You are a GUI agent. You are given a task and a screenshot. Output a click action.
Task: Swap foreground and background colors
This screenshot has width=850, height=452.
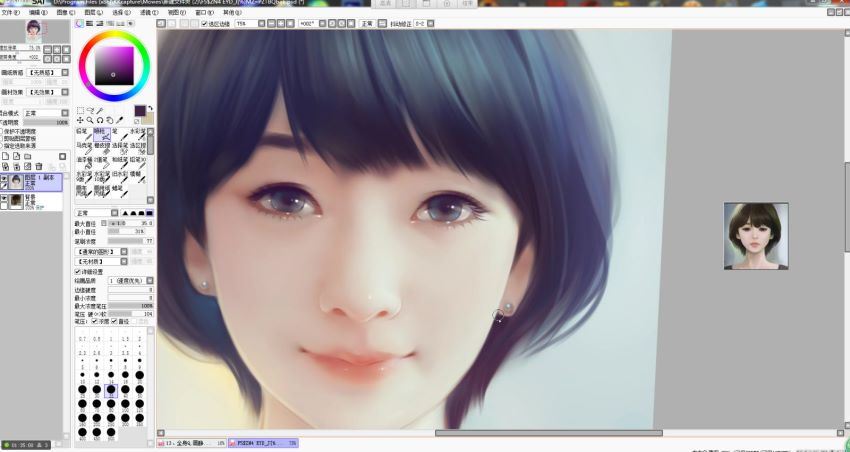click(x=150, y=108)
